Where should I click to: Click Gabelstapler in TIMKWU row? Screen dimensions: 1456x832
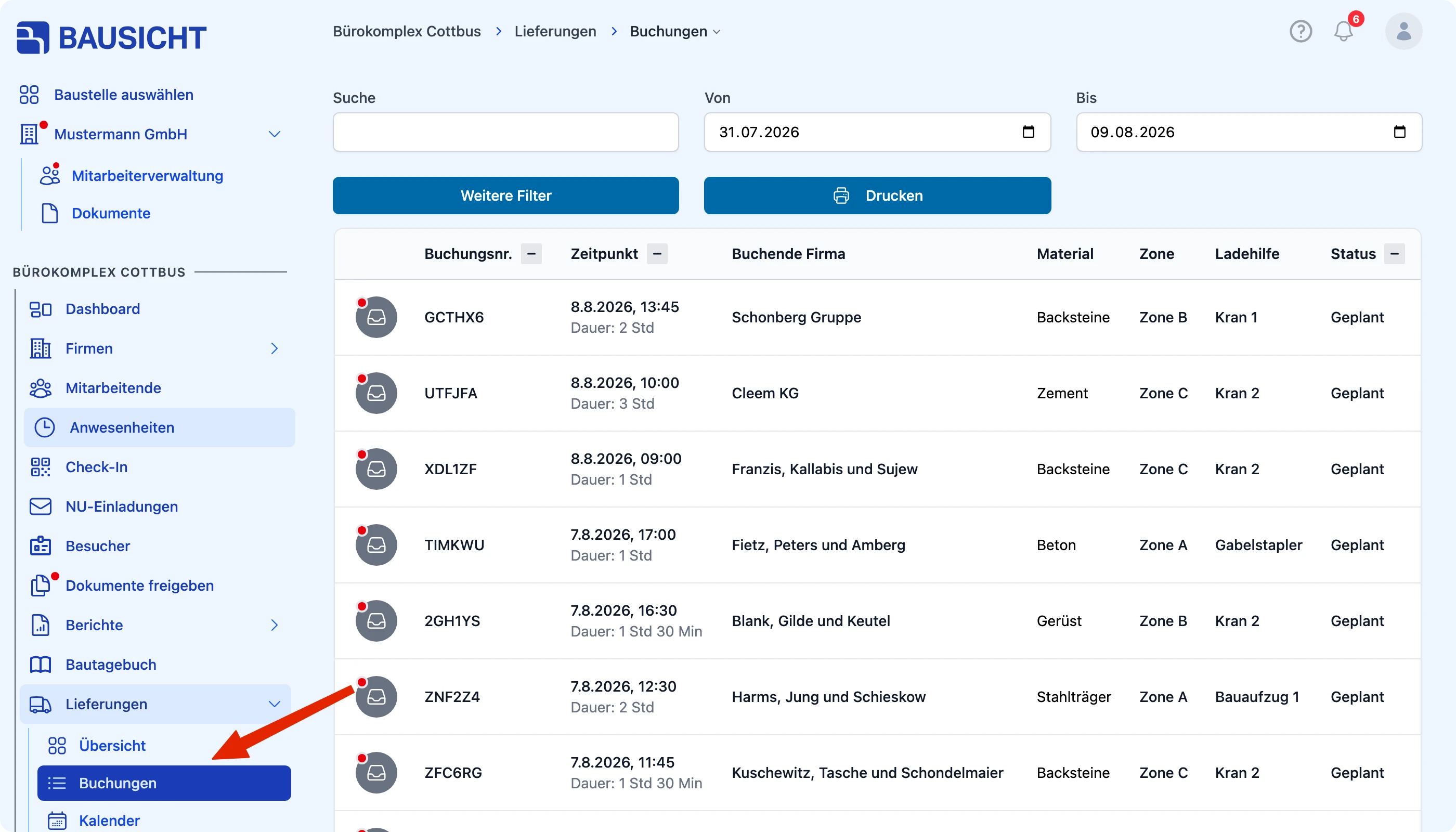click(x=1258, y=545)
